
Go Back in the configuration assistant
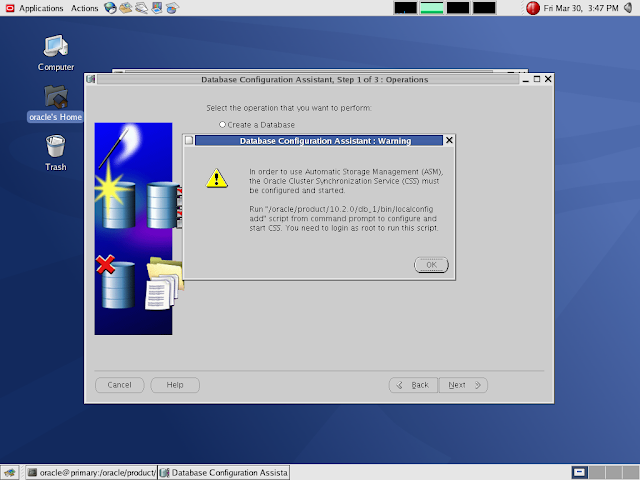tap(413, 385)
